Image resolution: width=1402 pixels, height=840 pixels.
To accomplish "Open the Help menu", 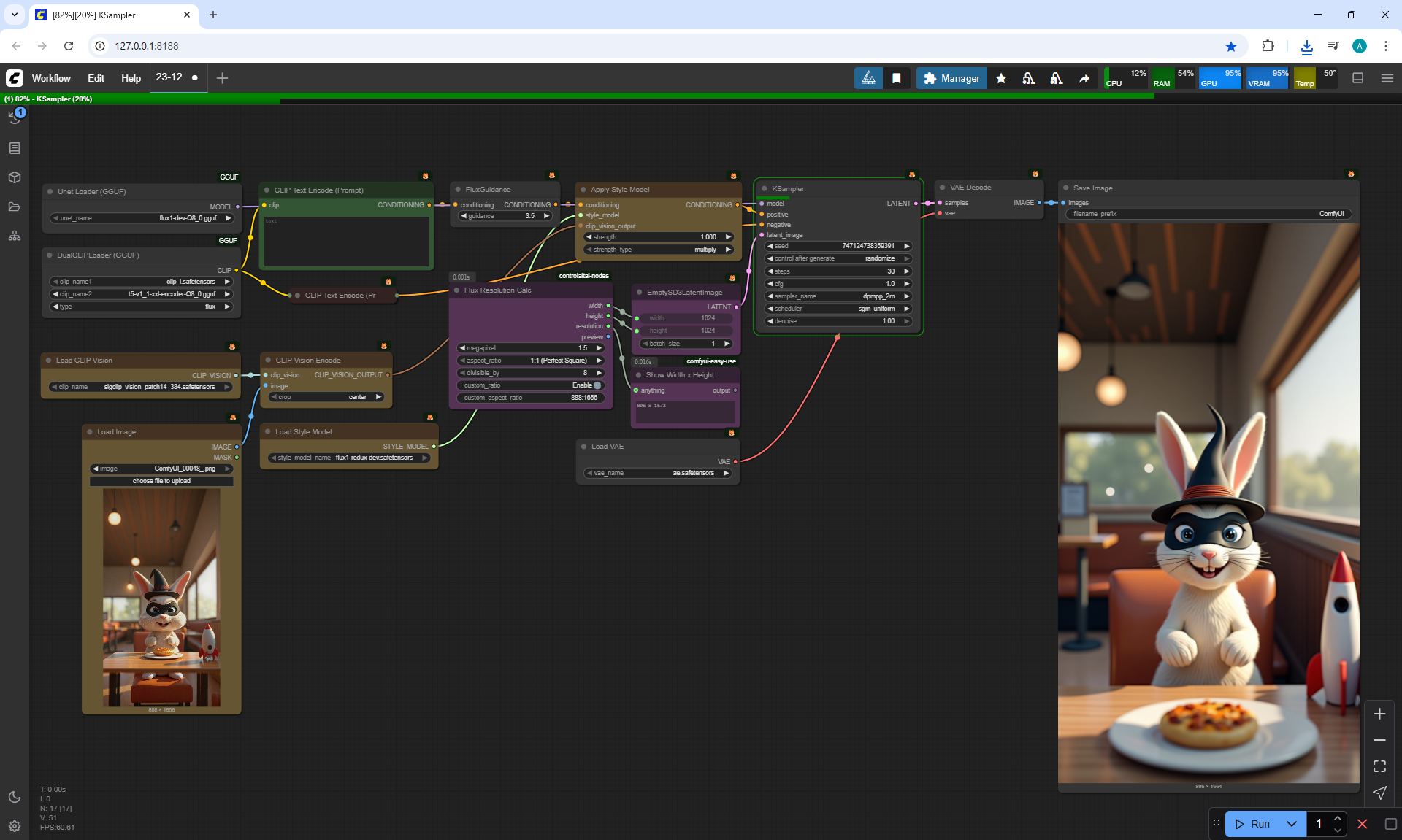I will point(131,78).
